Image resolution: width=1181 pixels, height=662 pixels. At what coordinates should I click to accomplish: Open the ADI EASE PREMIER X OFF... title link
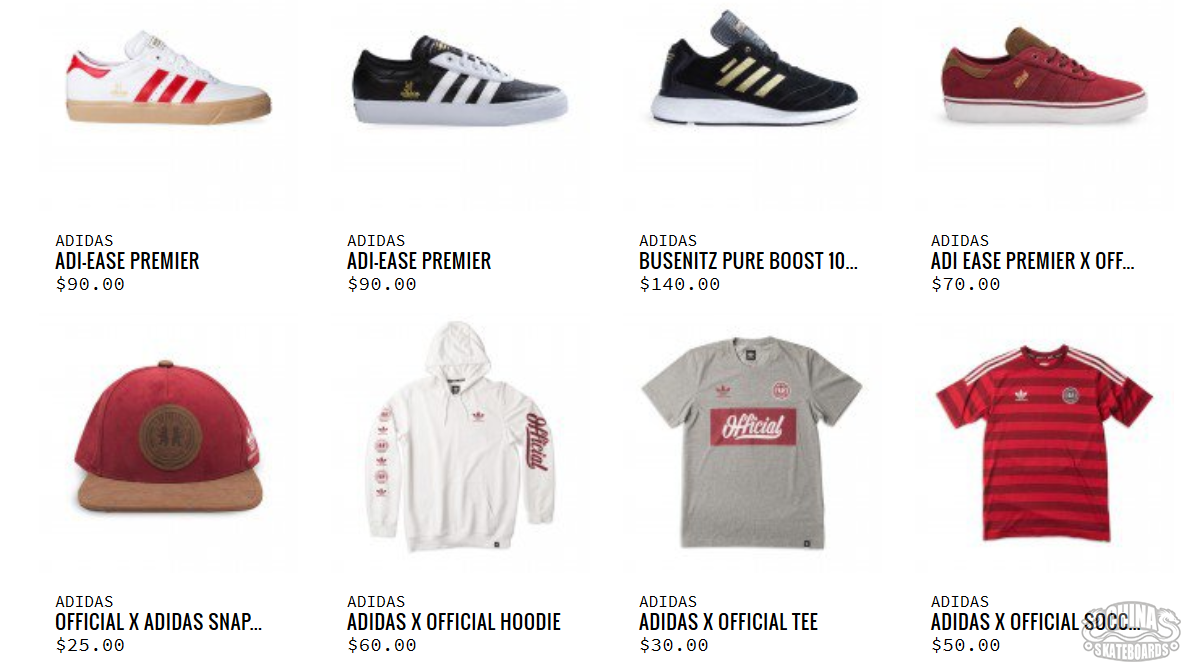click(x=1033, y=261)
